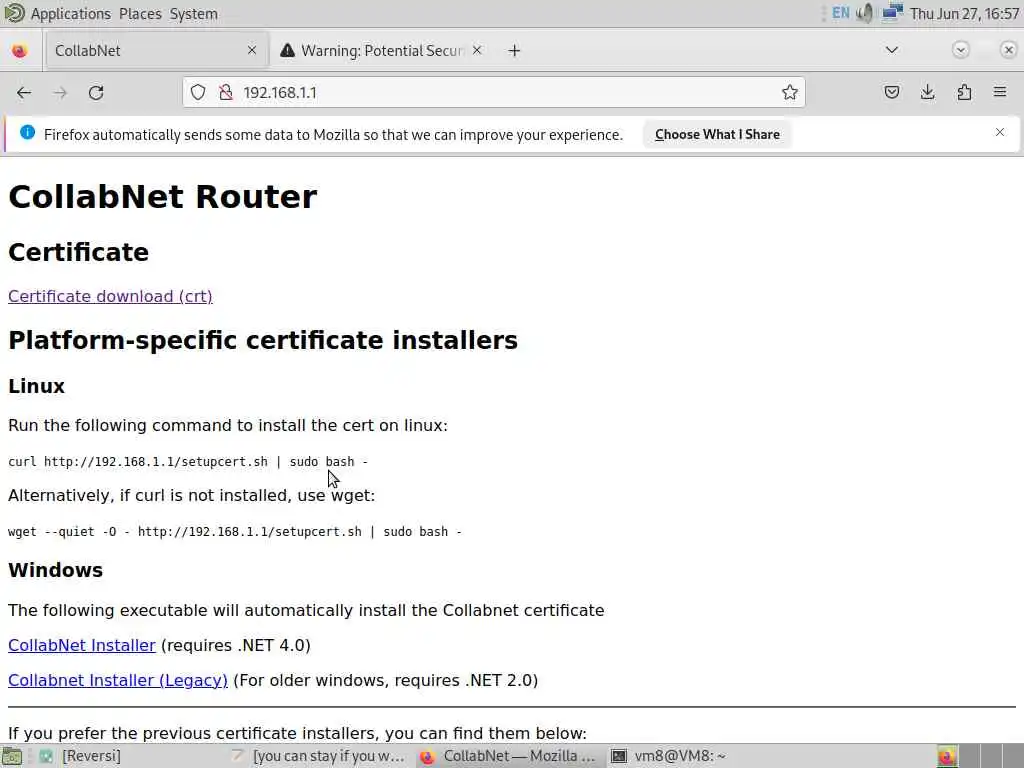This screenshot has height=768, width=1024.
Task: Open the Applications menu
Action: point(71,14)
